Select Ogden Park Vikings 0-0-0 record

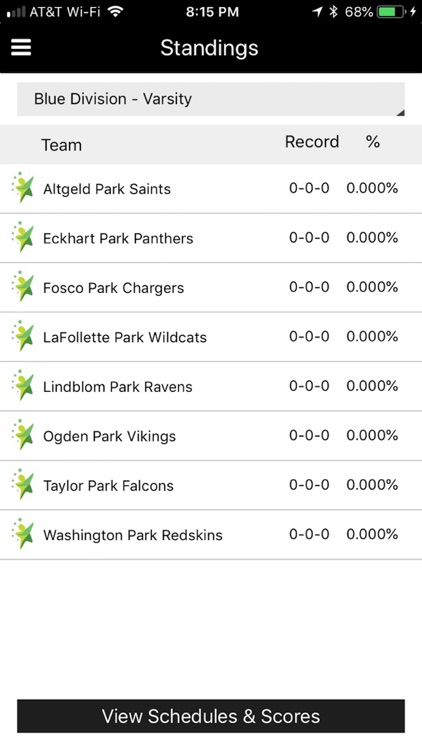pyautogui.click(x=309, y=435)
